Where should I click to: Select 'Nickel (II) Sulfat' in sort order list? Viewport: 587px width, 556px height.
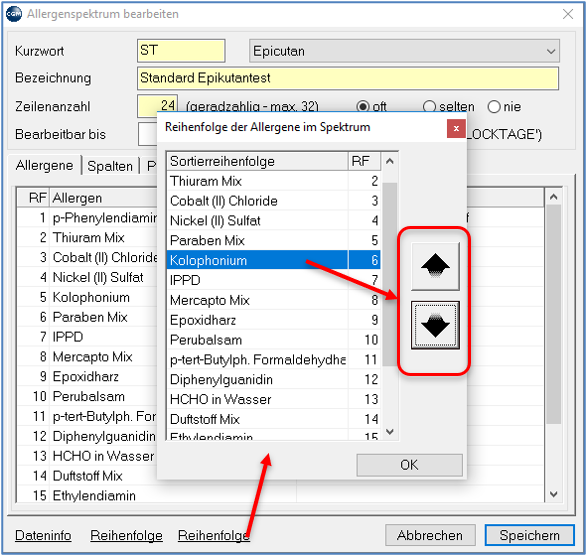tap(274, 221)
